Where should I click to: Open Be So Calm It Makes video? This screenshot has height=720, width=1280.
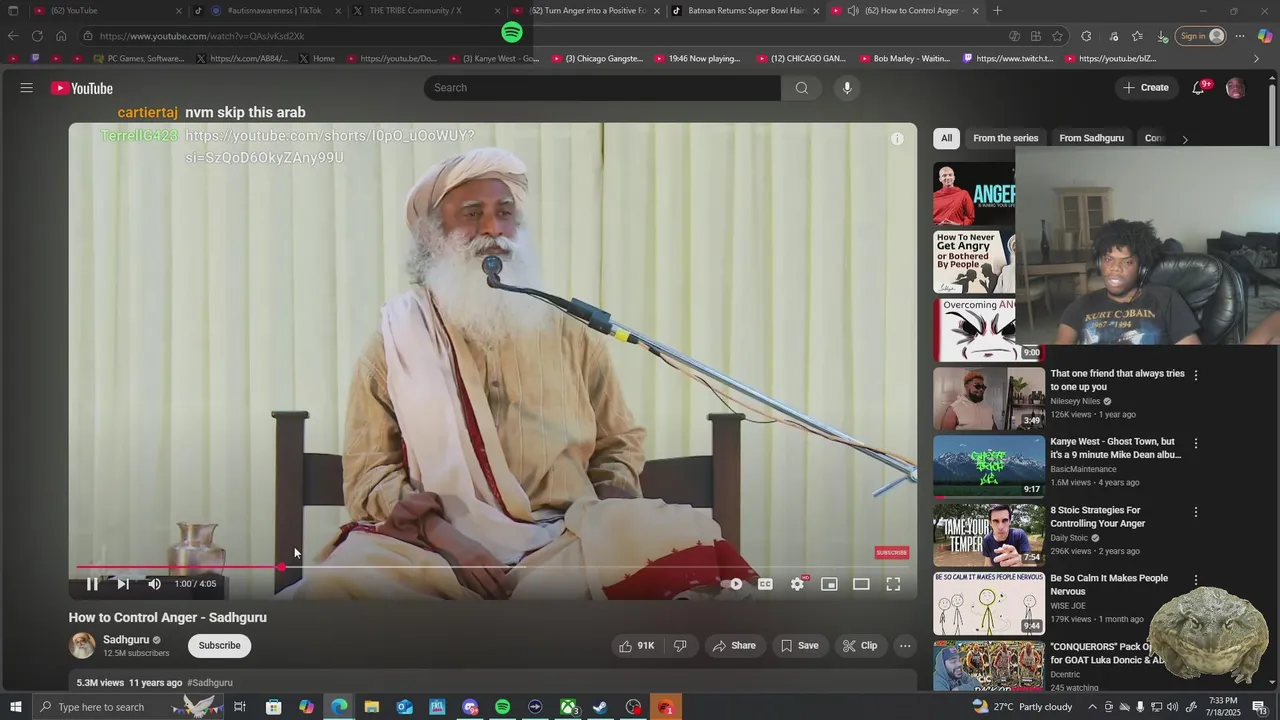coord(1109,585)
